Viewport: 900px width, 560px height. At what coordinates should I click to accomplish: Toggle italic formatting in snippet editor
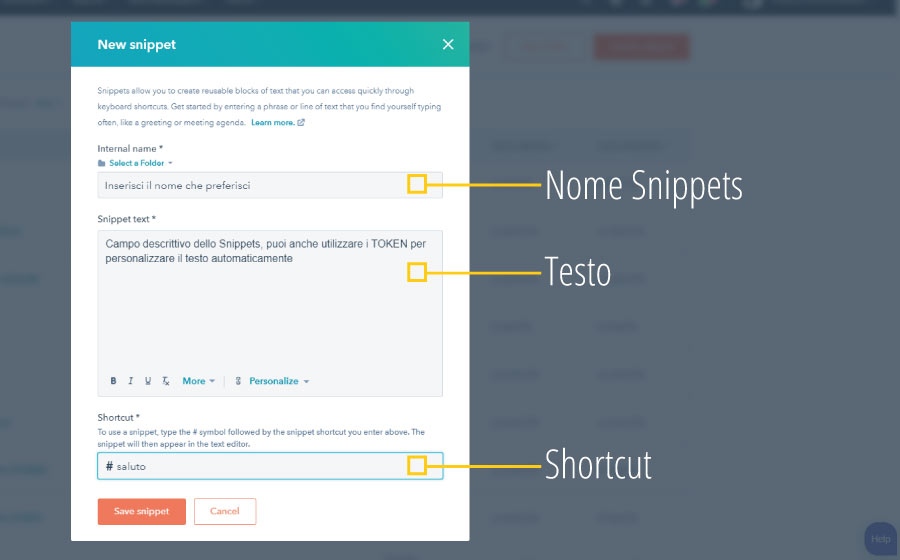(130, 381)
